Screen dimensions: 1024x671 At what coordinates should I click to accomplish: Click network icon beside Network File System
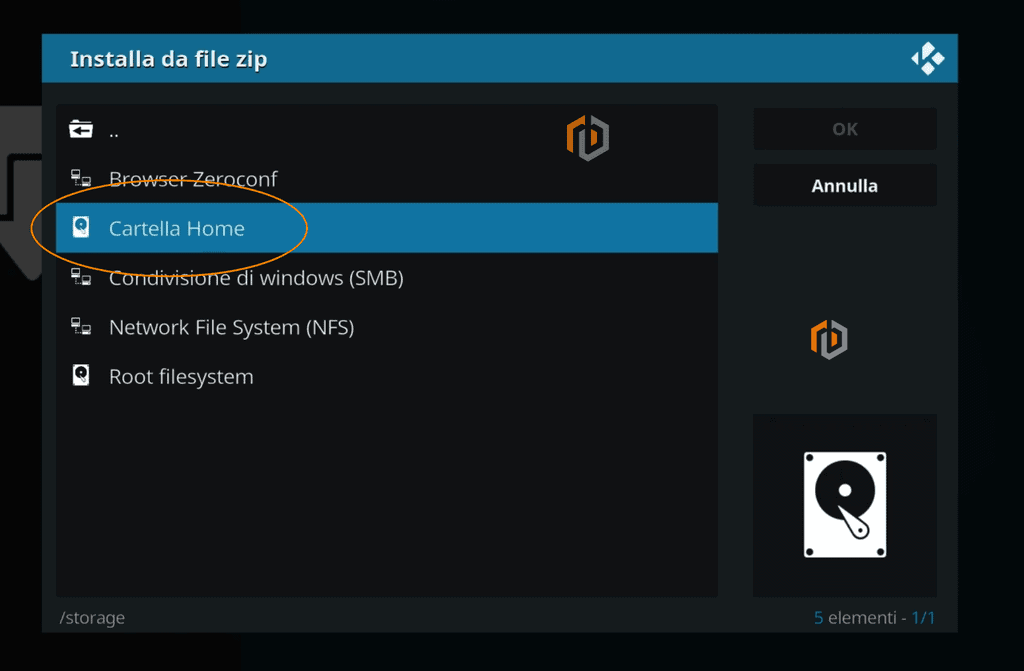tap(81, 326)
